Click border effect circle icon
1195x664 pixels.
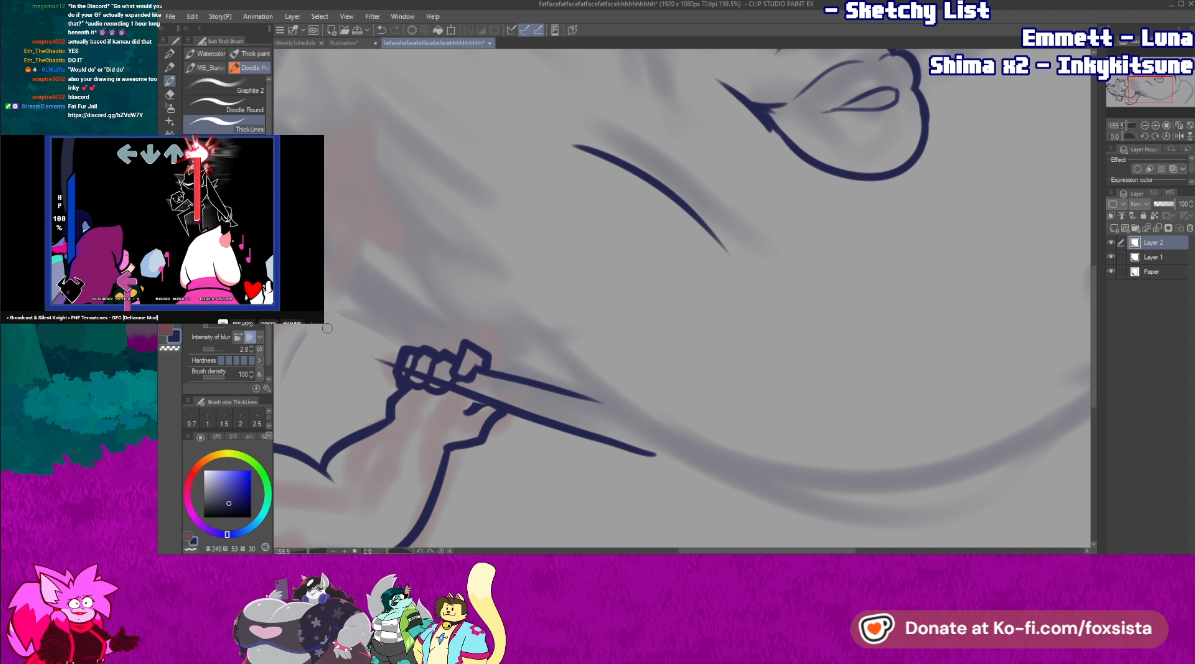(x=1137, y=169)
